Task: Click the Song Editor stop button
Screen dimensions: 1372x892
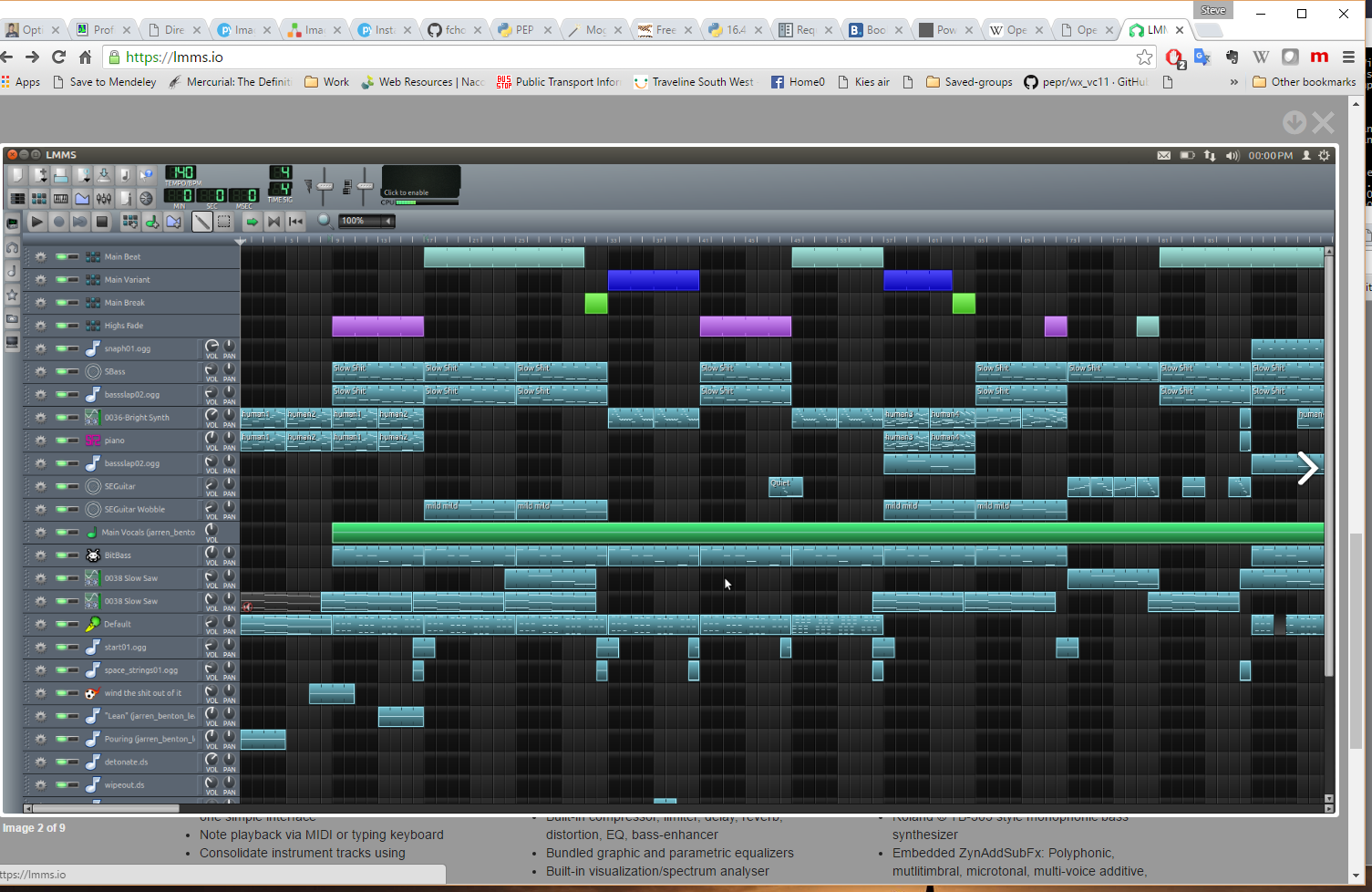Action: 102,222
